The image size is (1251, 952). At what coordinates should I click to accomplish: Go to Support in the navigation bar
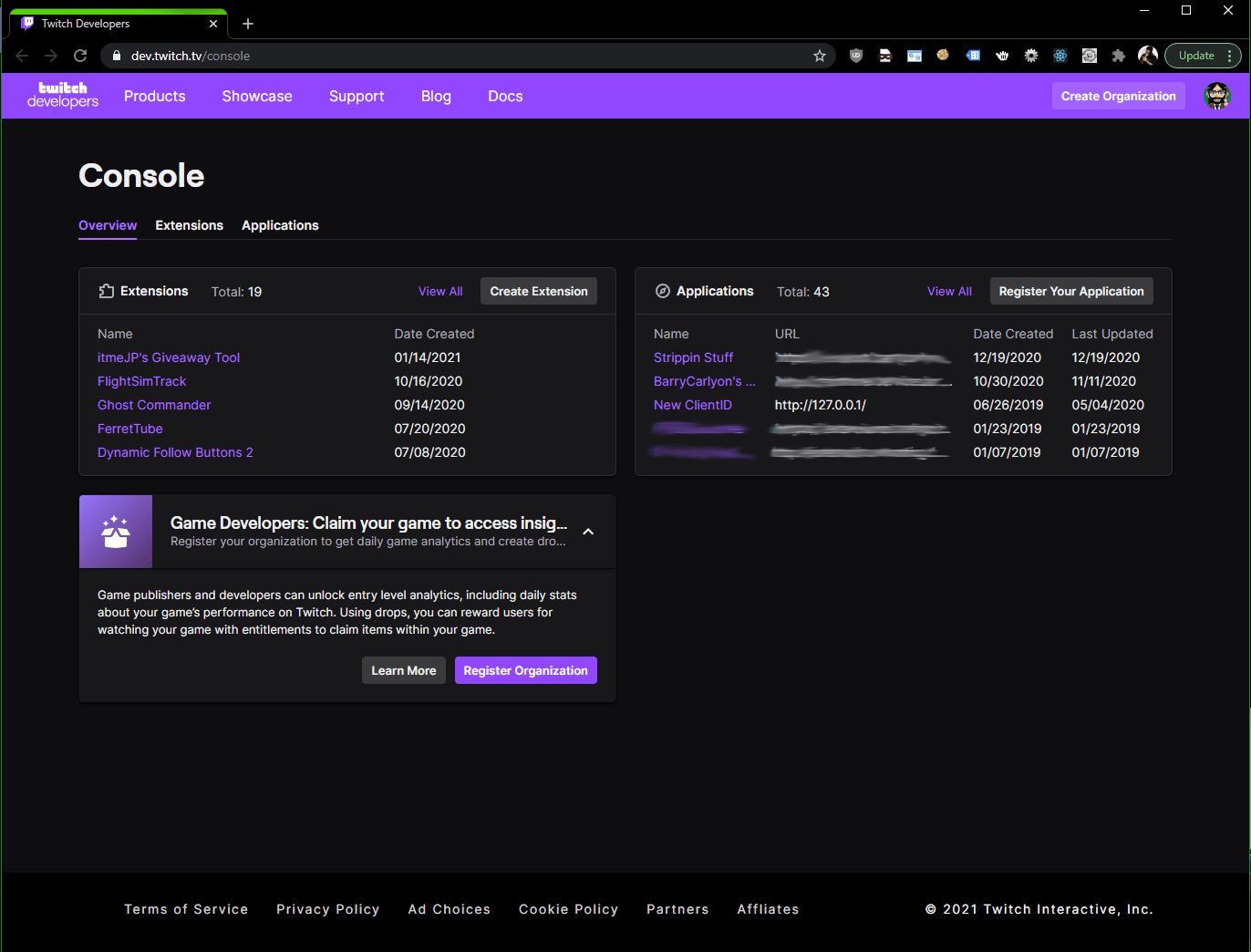click(x=357, y=96)
